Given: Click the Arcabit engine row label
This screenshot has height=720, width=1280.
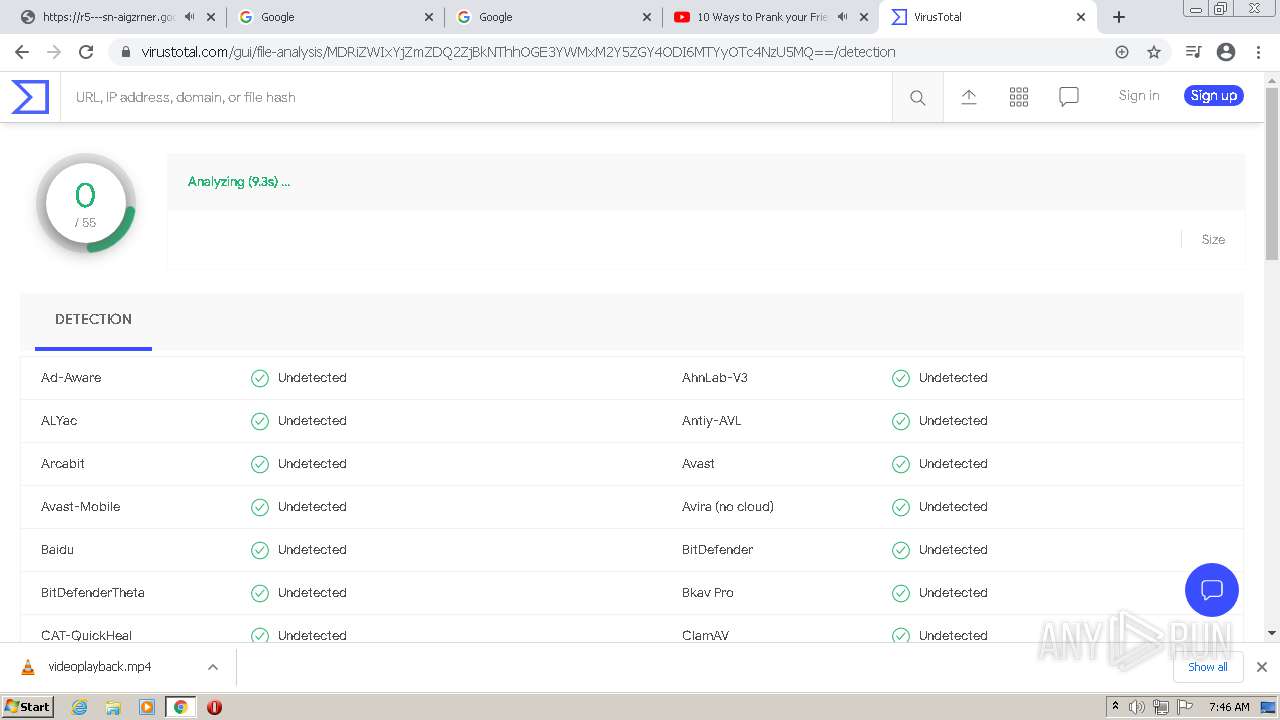Looking at the screenshot, I should pyautogui.click(x=63, y=464).
